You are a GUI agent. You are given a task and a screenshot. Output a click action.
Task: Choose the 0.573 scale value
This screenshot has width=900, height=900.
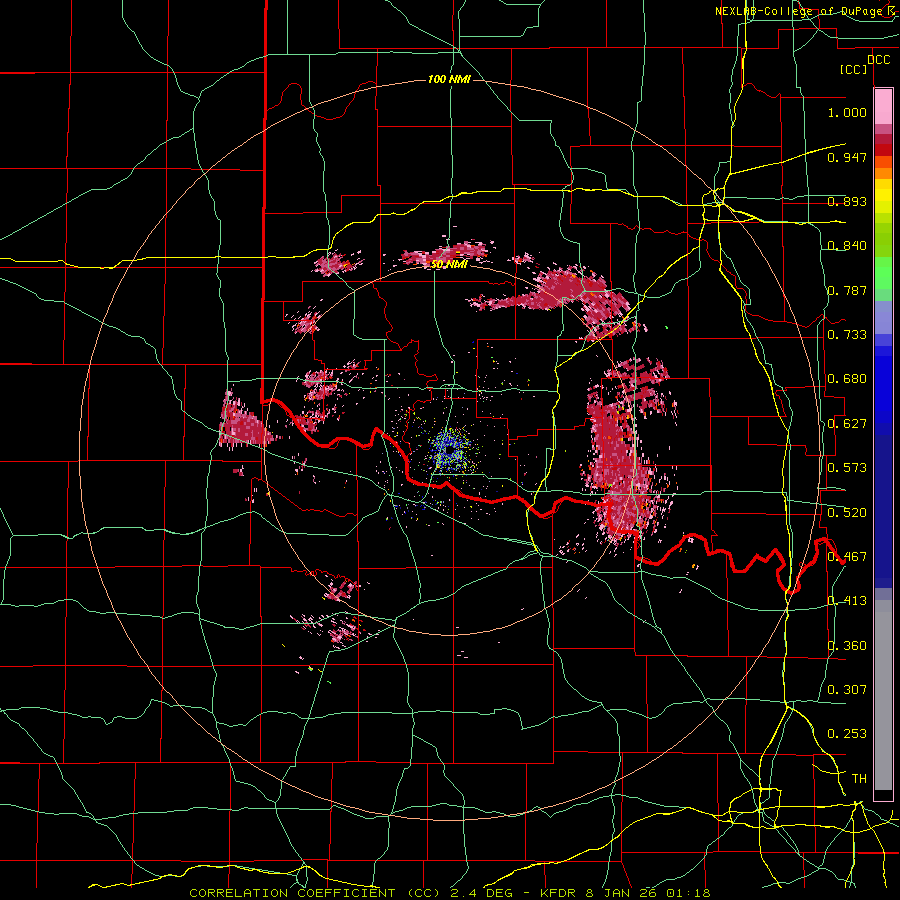(847, 468)
